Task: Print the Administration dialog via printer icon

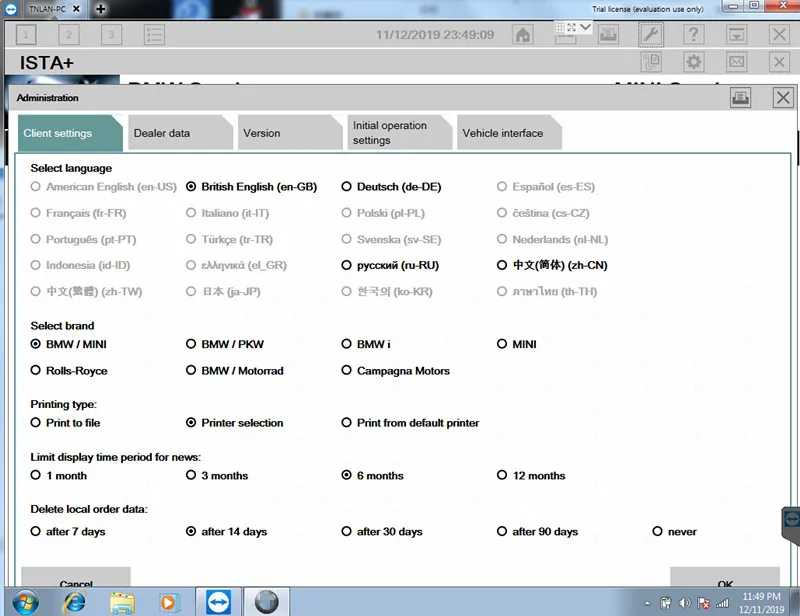Action: (740, 97)
